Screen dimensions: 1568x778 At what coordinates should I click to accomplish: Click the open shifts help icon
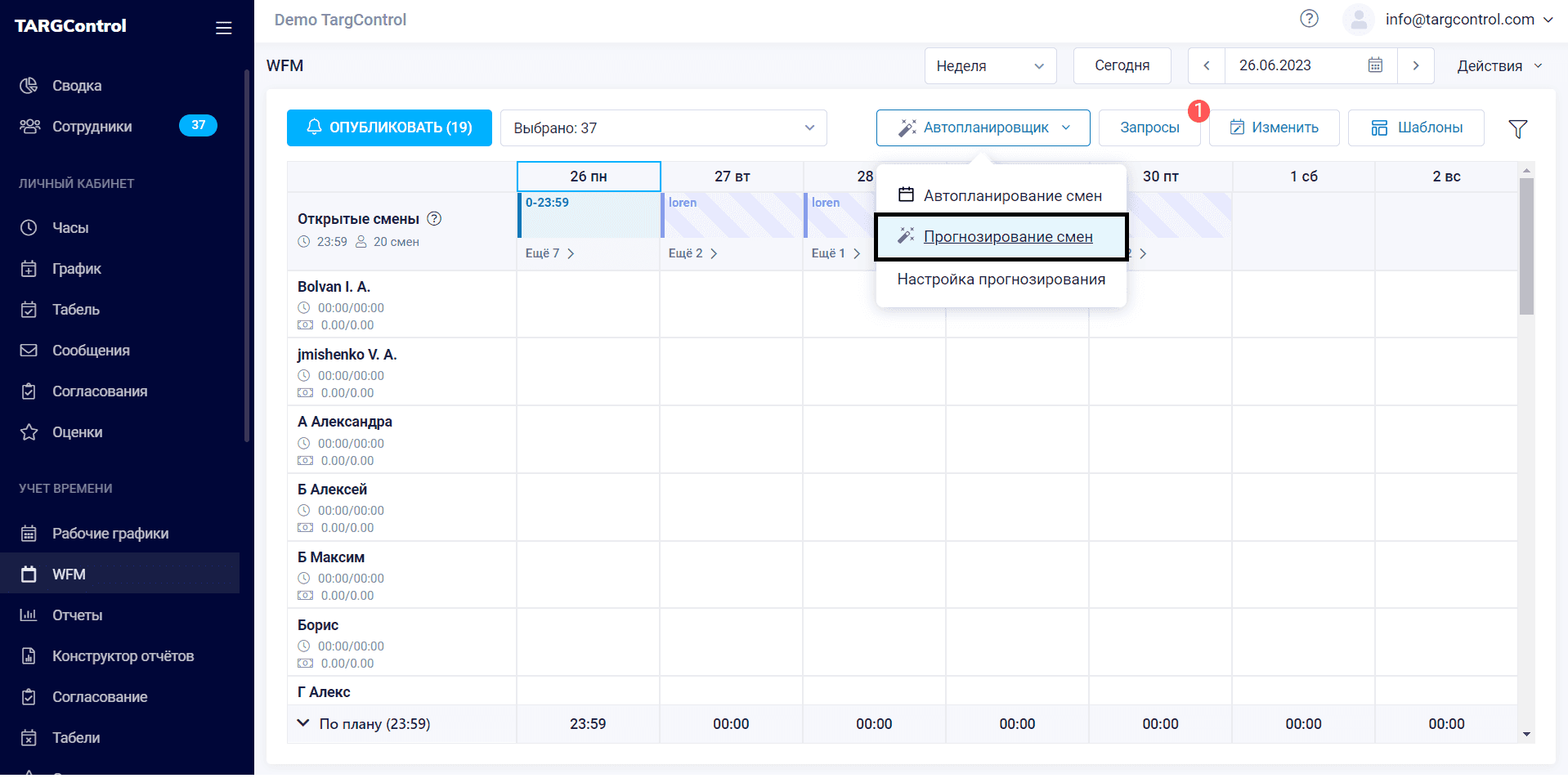(x=434, y=218)
